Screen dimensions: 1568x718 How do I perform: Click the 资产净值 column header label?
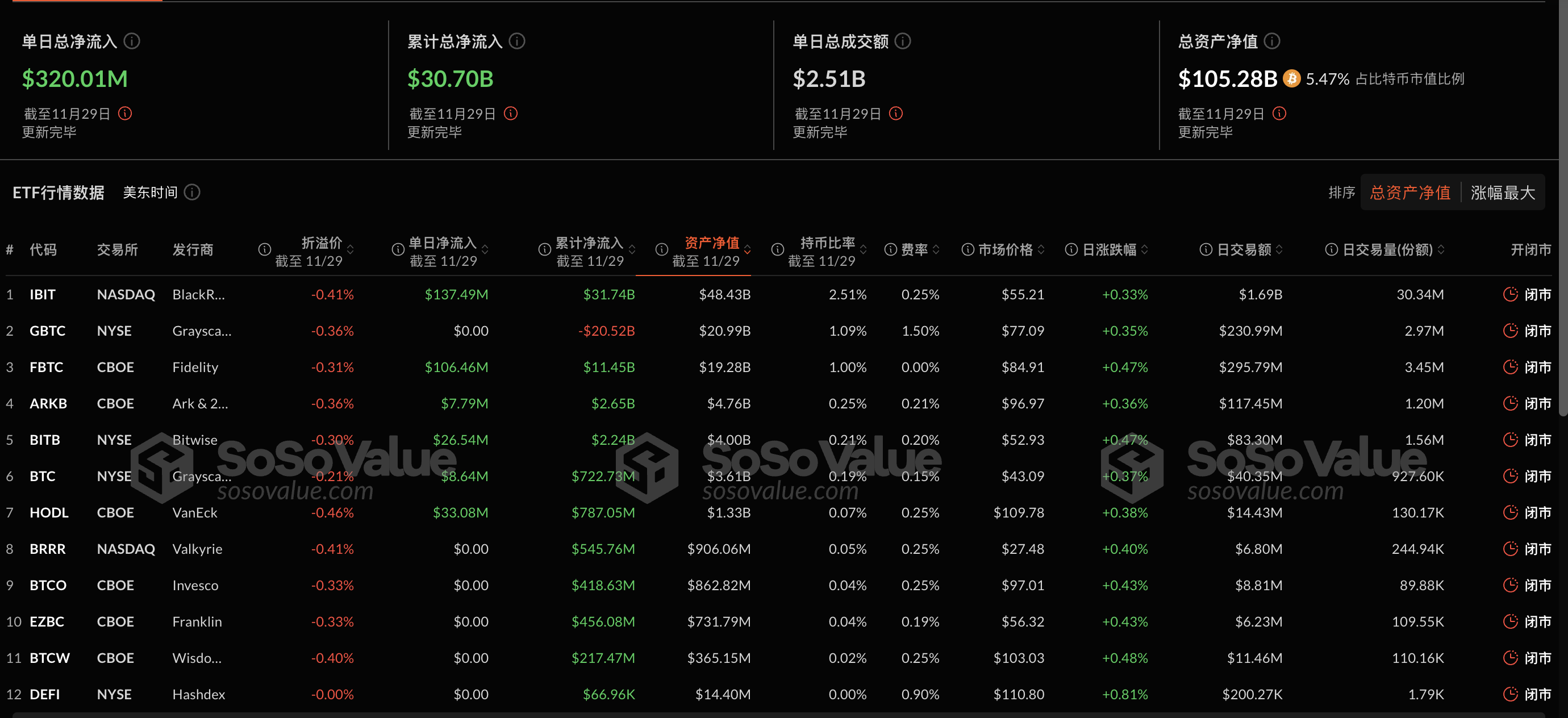[x=711, y=243]
